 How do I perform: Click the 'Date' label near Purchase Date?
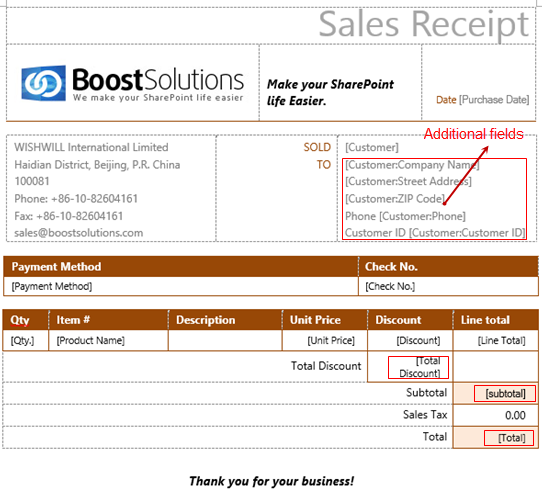(446, 100)
